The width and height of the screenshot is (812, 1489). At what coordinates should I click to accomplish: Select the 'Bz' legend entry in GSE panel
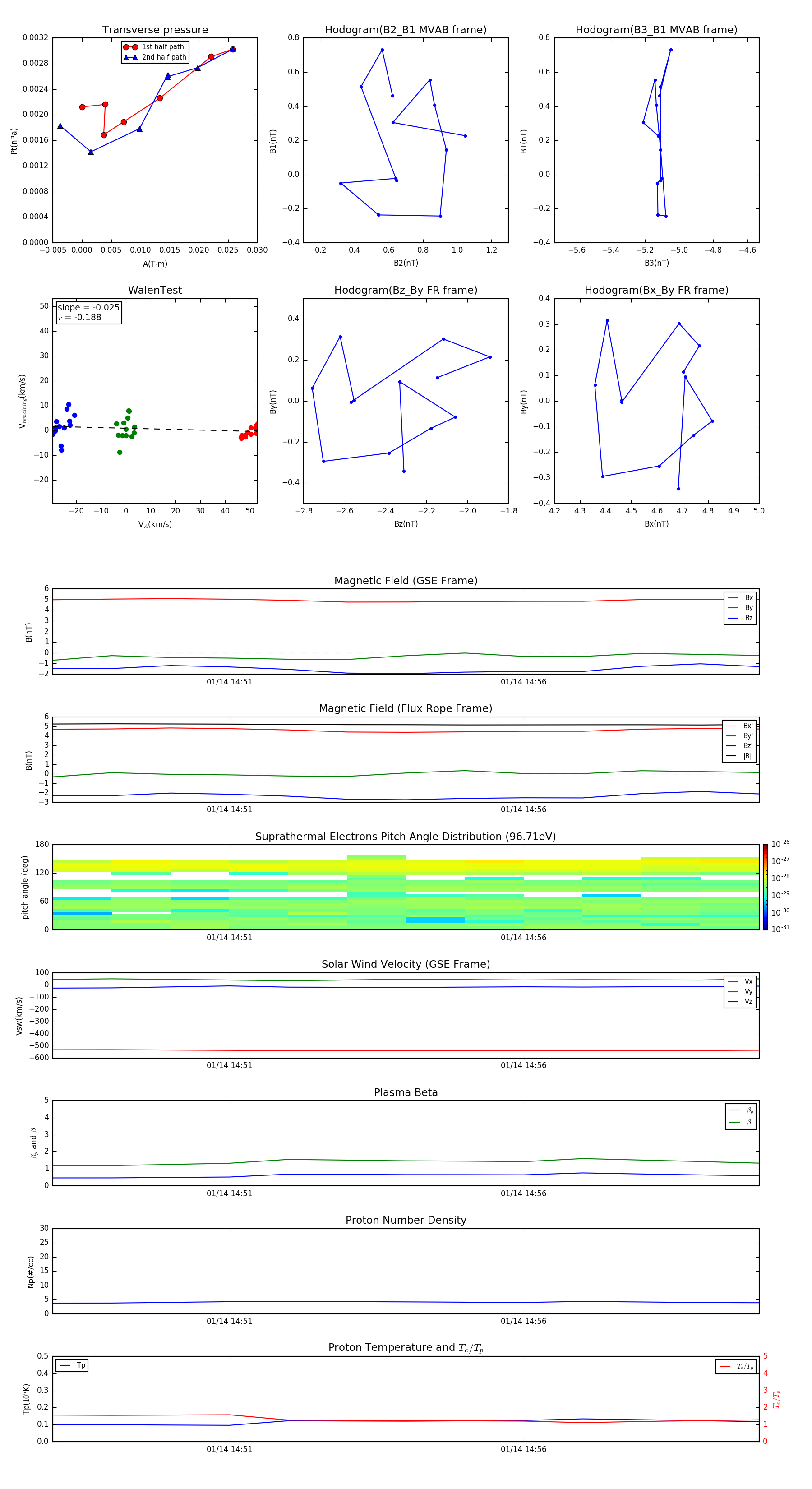(x=740, y=619)
